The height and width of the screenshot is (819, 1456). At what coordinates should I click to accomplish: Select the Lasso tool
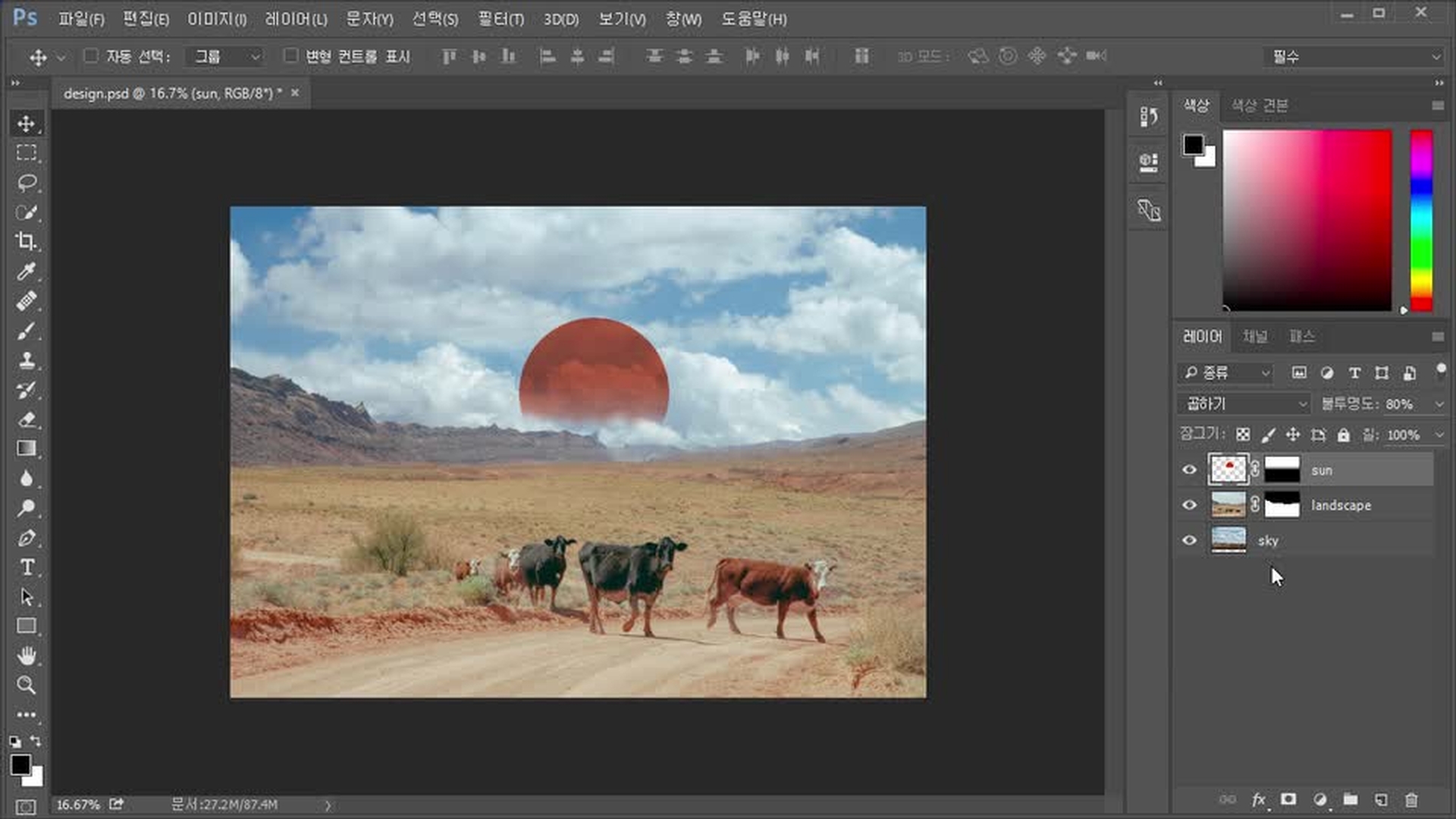(27, 183)
